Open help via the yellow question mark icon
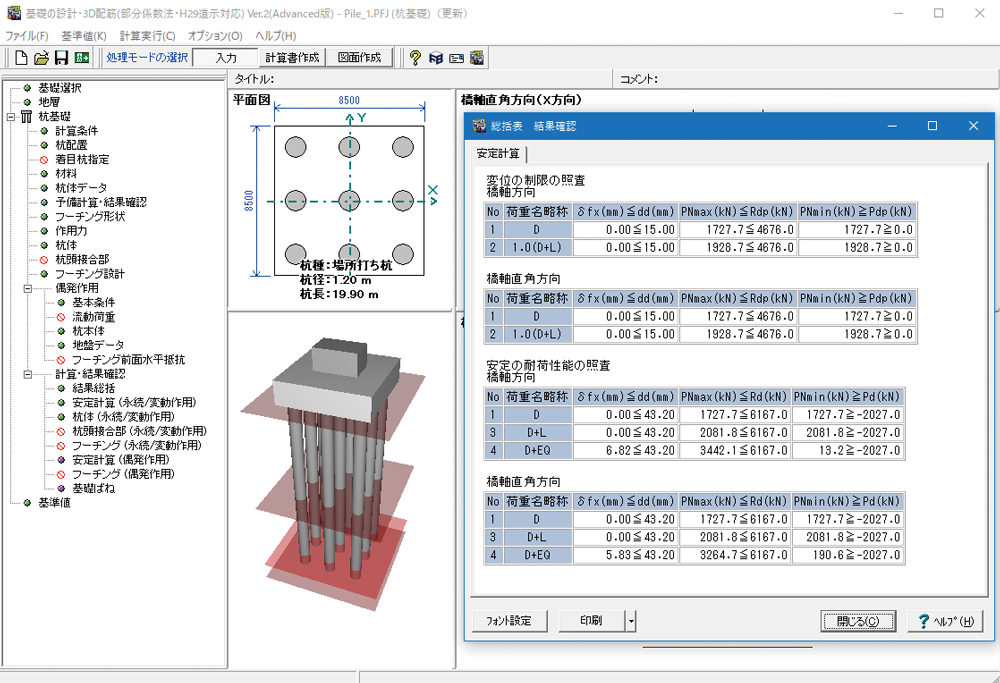Screen dimensions: 1000x683 tap(415, 58)
